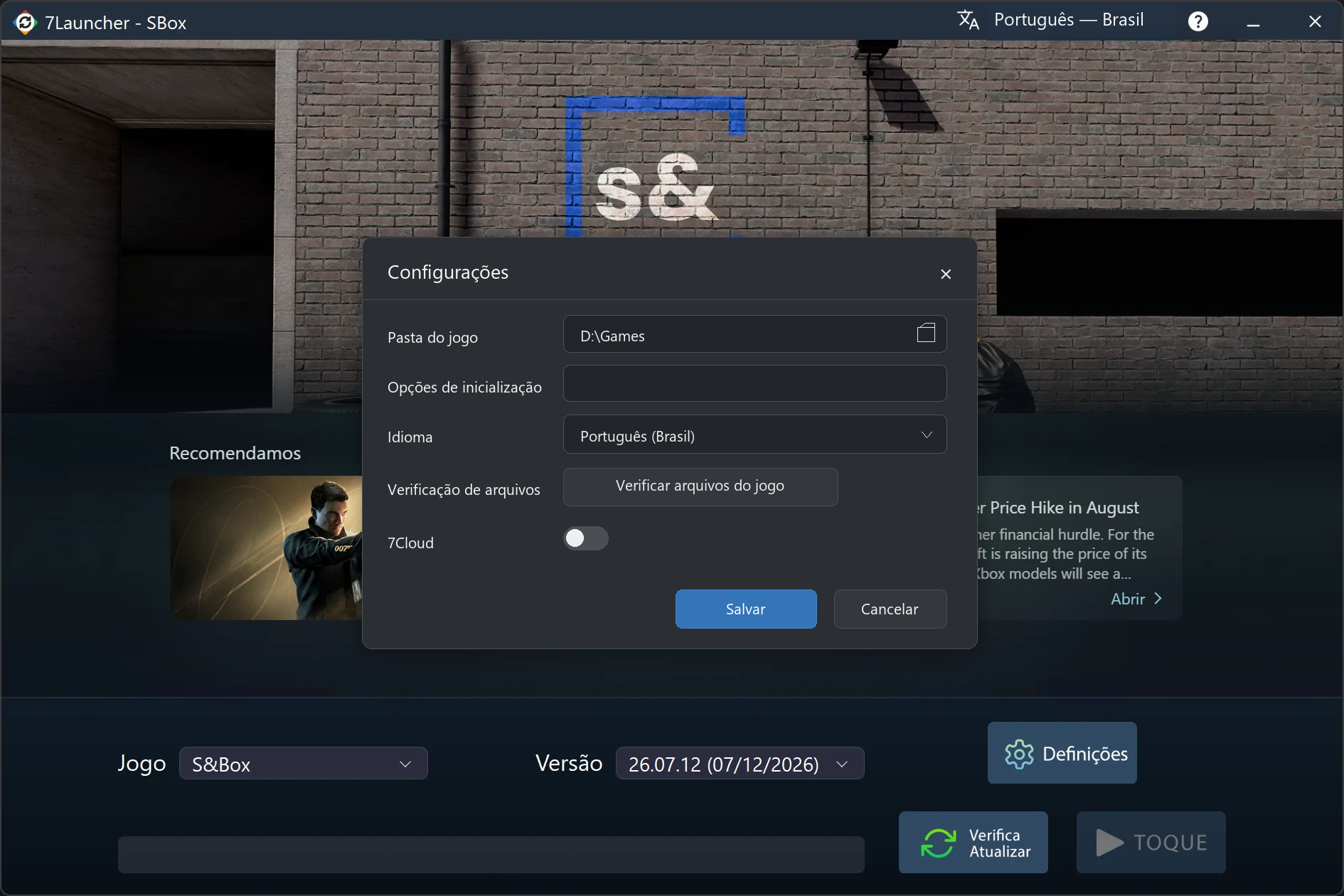Click the Recomendamos heading
This screenshot has width=1344, height=896.
[235, 453]
